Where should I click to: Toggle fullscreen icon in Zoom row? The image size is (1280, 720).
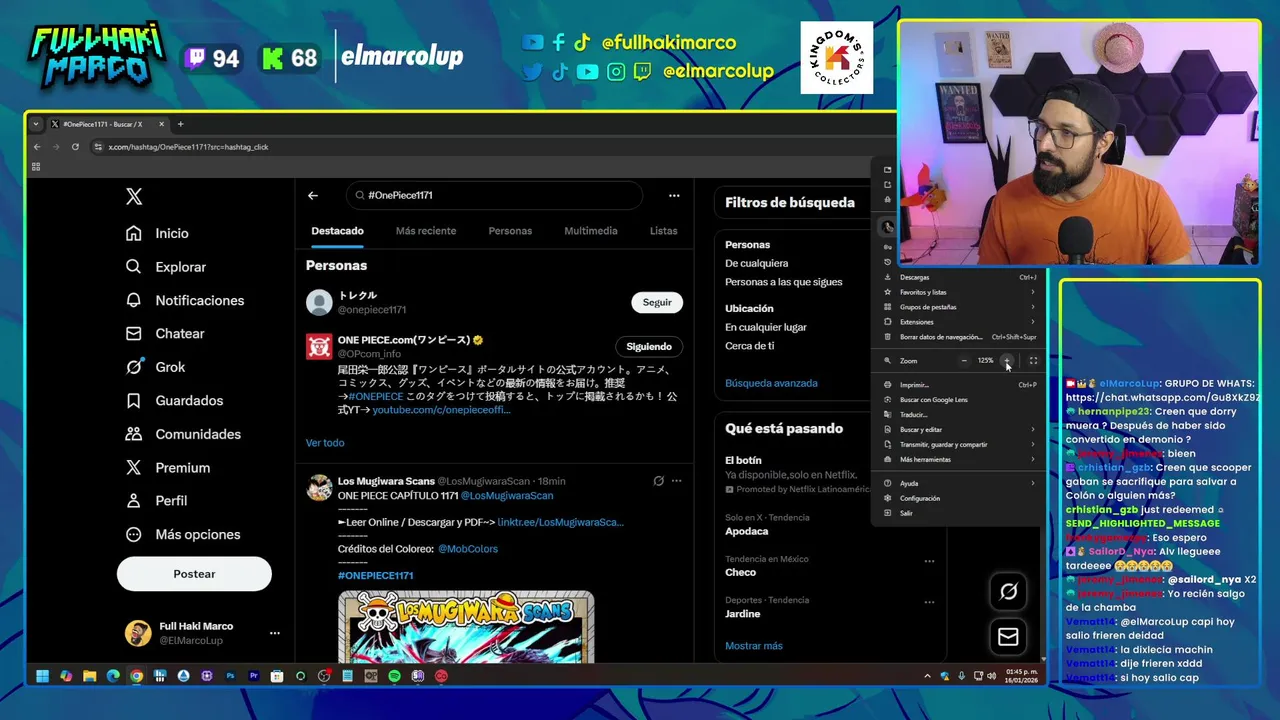(1033, 361)
